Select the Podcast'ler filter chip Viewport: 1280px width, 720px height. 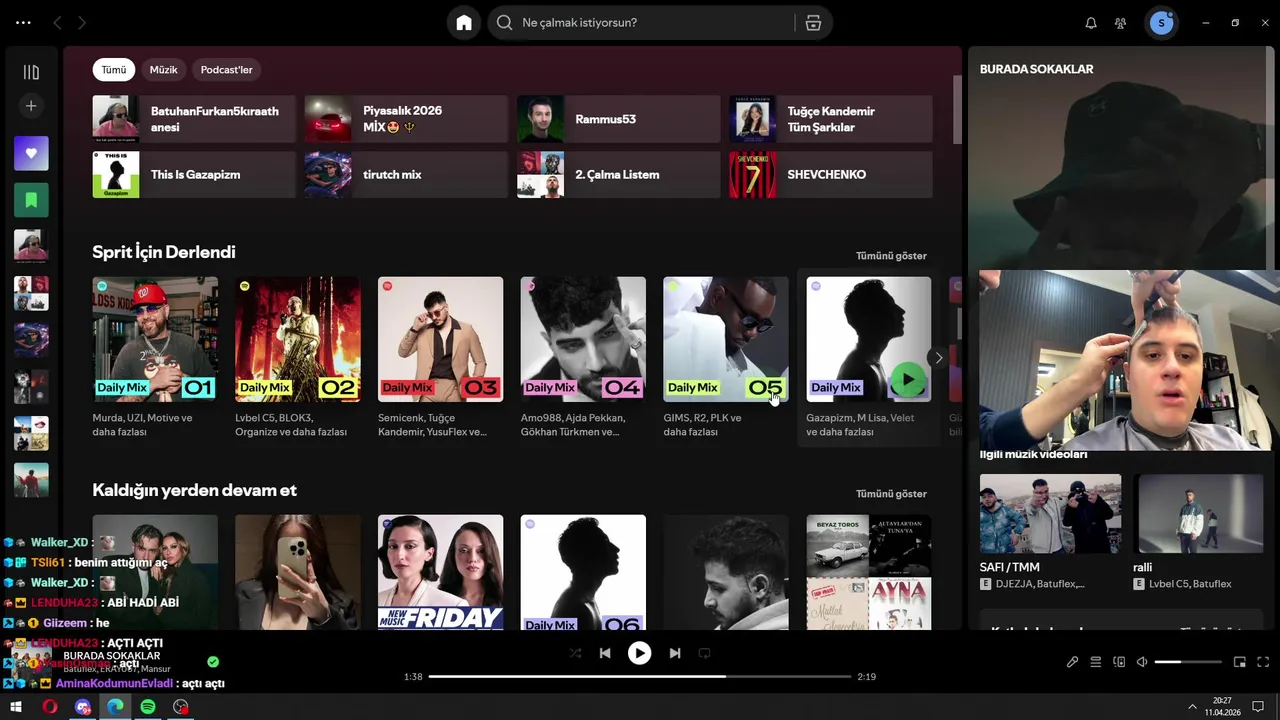pos(226,70)
